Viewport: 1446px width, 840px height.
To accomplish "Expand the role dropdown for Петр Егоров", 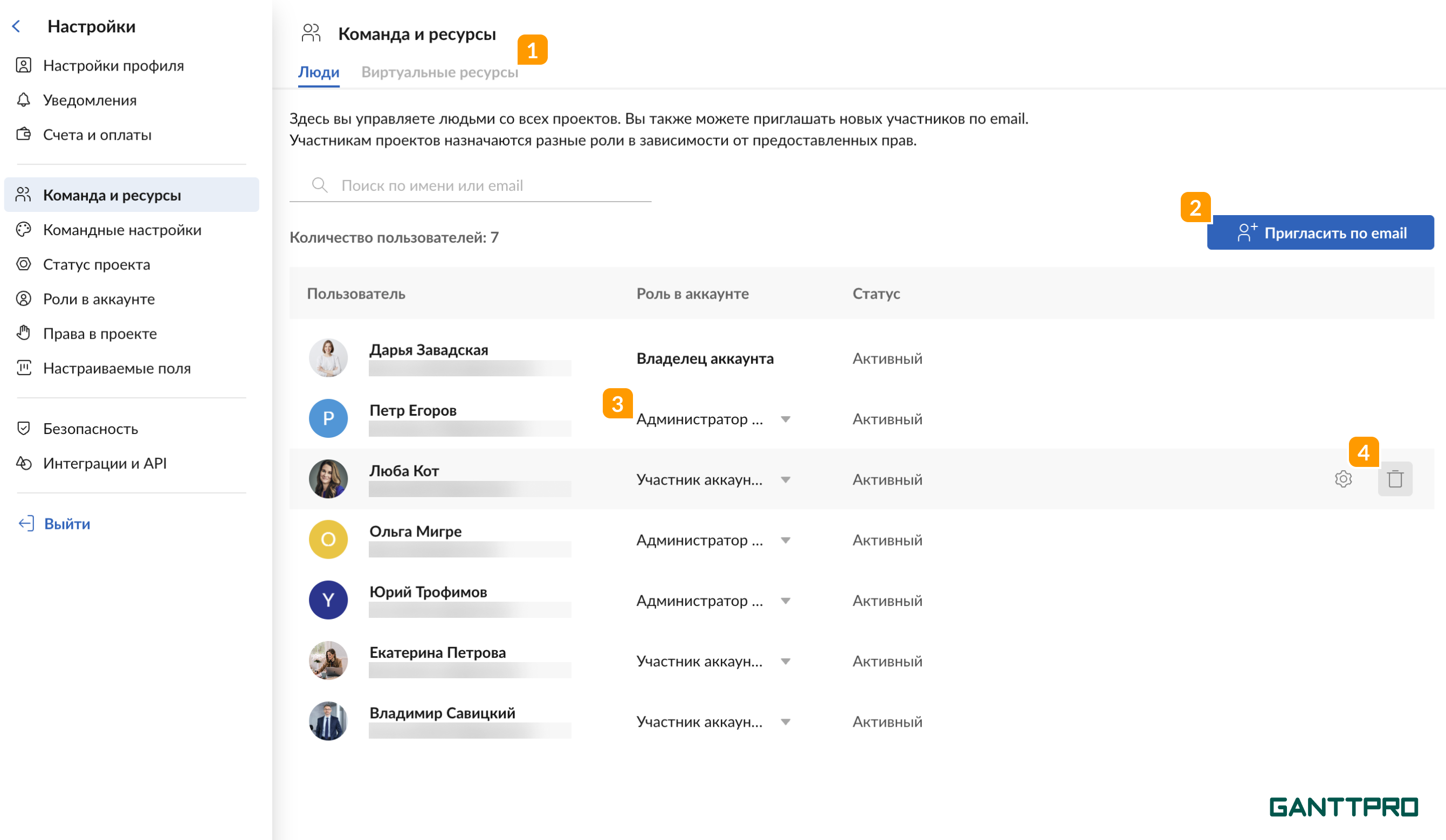I will click(x=786, y=419).
